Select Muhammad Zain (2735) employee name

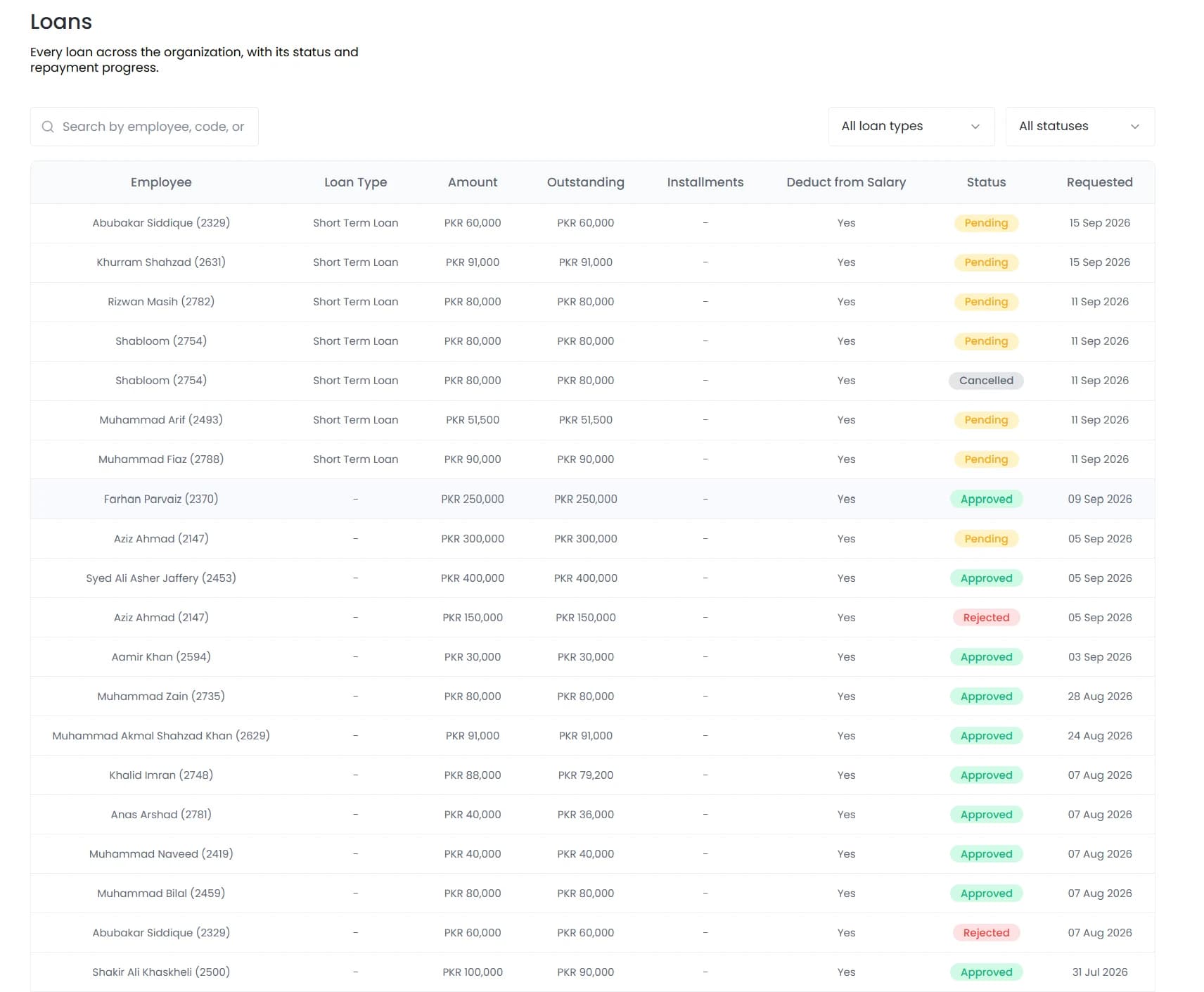161,697
